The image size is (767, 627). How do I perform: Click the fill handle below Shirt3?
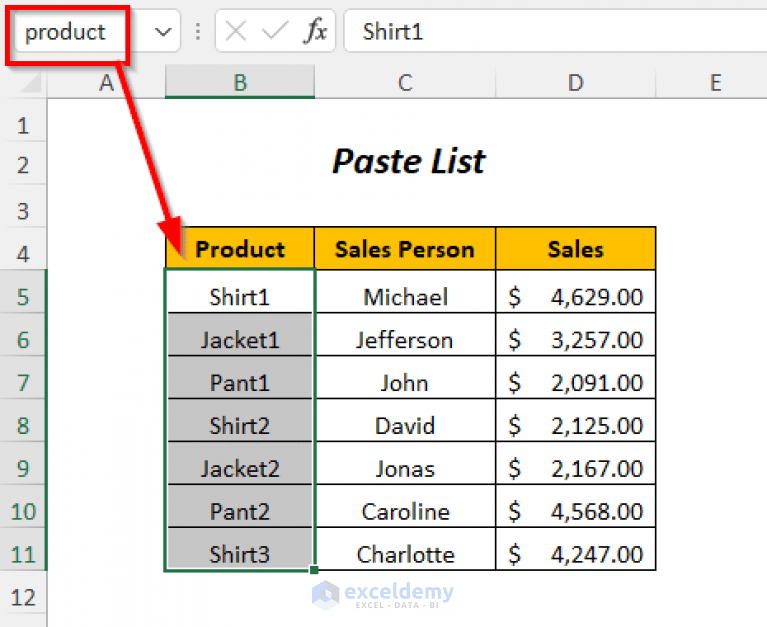(315, 570)
